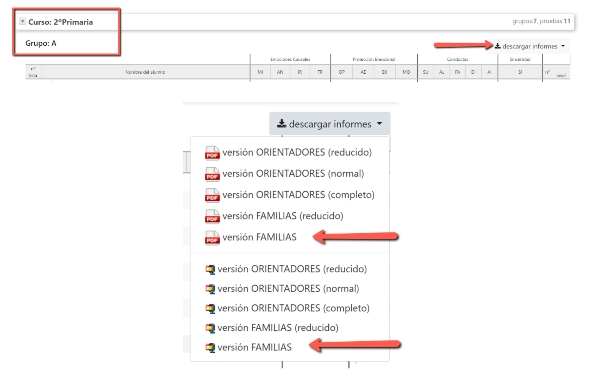Click the OP column header
The width and height of the screenshot is (592, 388).
click(x=342, y=72)
